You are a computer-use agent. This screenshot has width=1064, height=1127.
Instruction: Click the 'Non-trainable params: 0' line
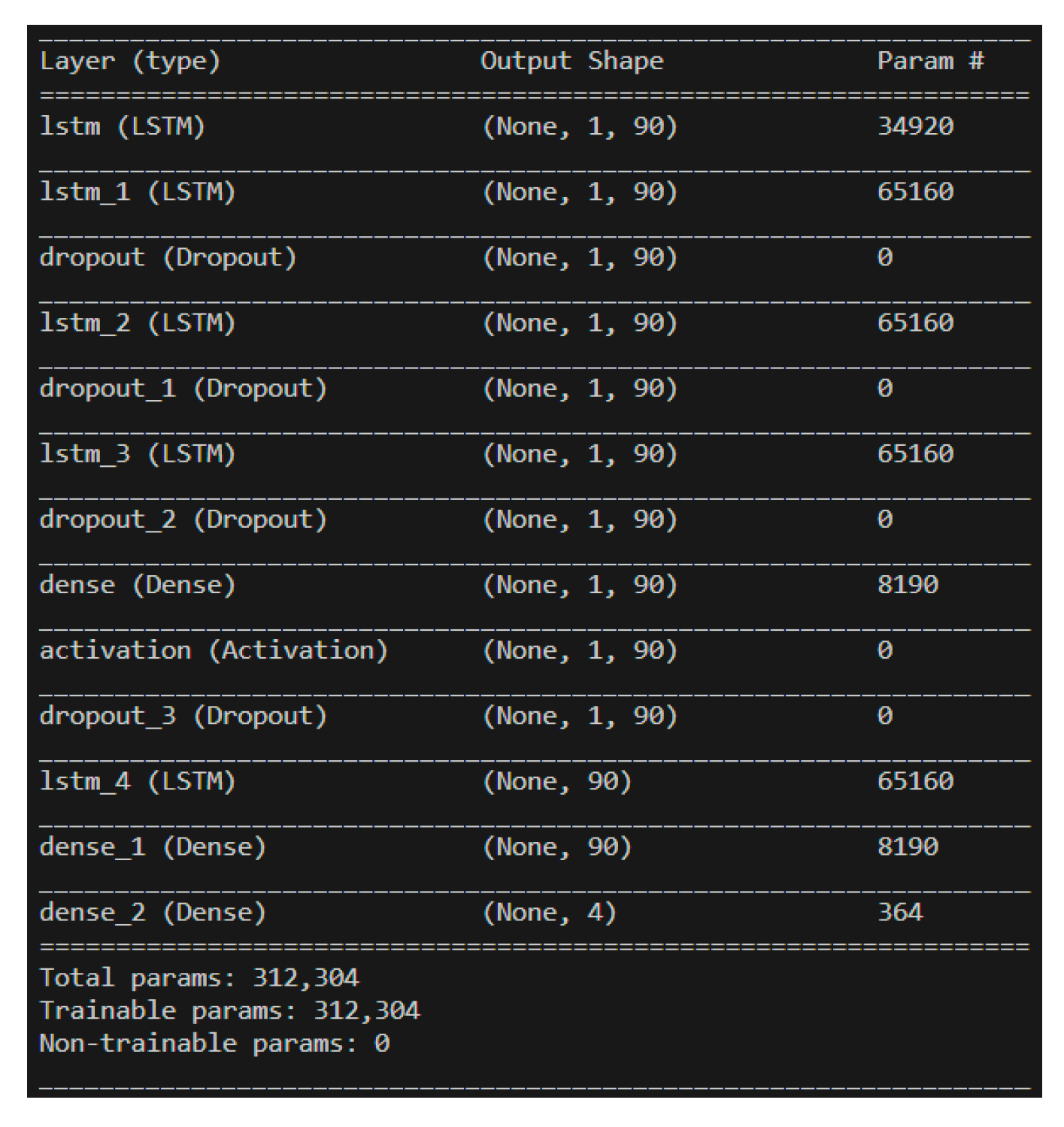pos(214,1043)
